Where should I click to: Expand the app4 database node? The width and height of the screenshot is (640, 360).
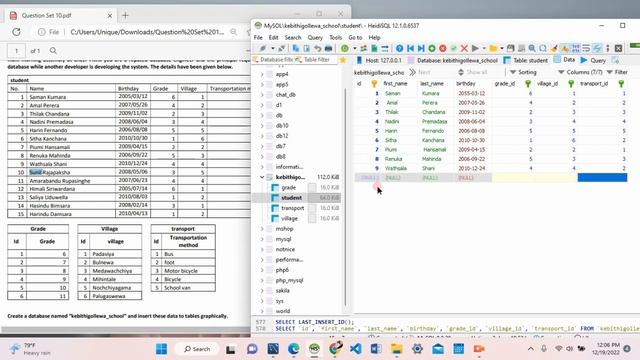[x=262, y=74]
